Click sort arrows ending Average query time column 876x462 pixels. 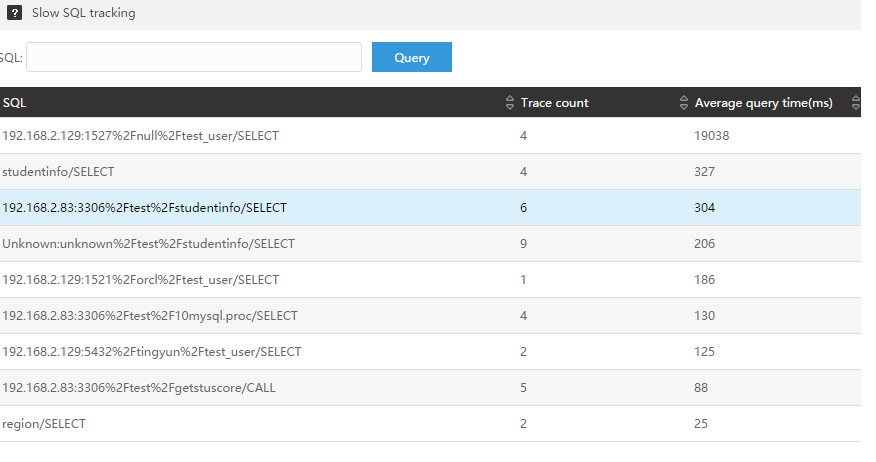(x=855, y=103)
